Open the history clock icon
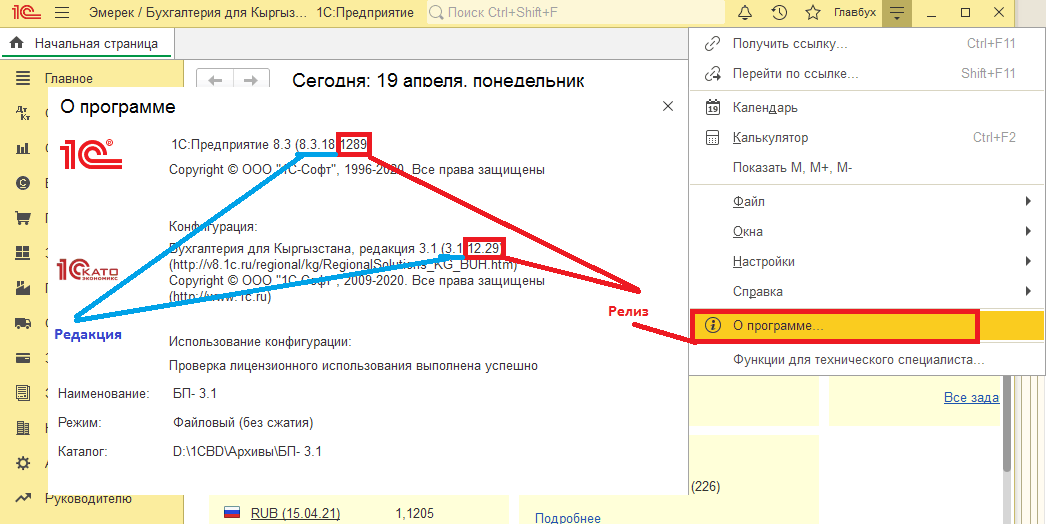 point(779,13)
